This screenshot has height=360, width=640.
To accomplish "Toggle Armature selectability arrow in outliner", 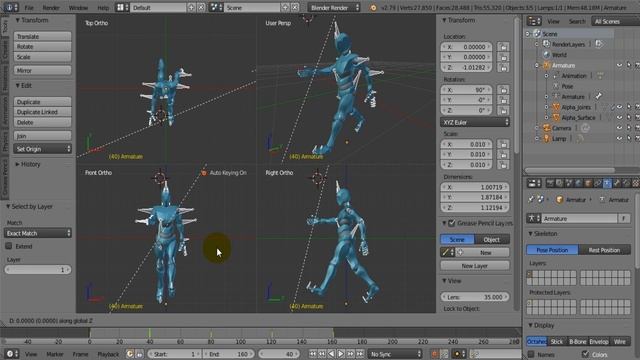I will 629,65.
